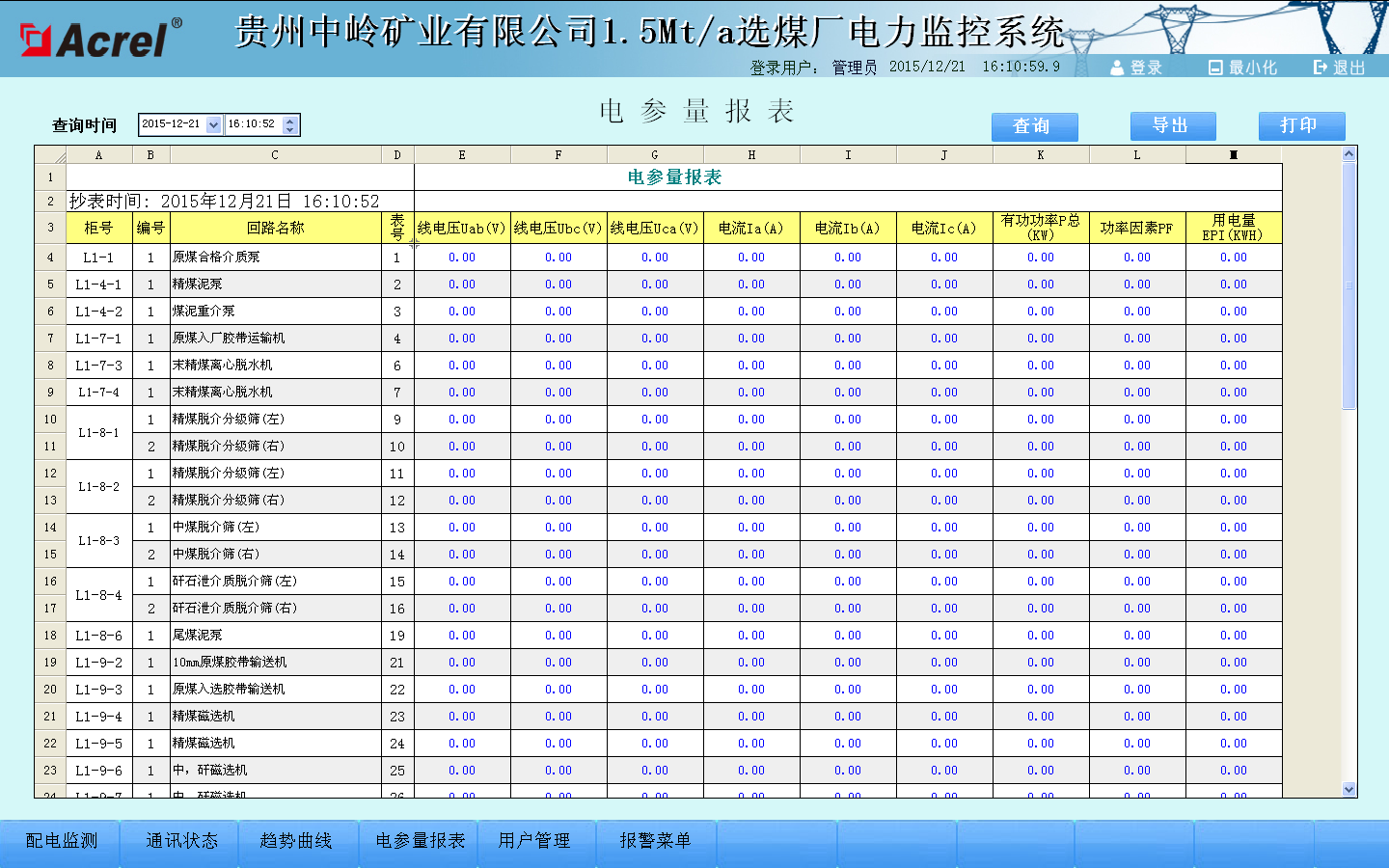The image size is (1389, 868).
Task: Open the 配电监测 tab
Action: 60,841
